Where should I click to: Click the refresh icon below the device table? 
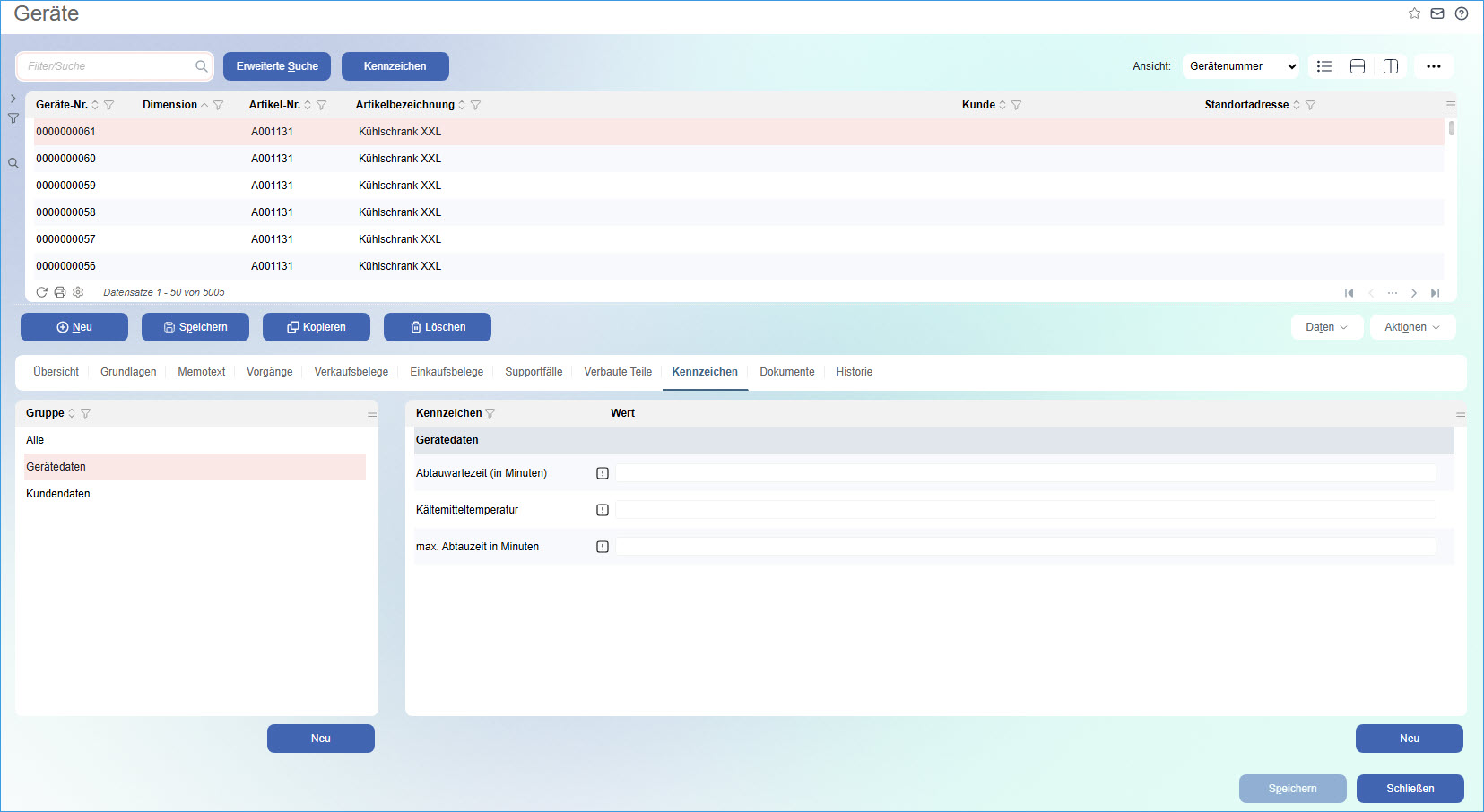click(x=41, y=292)
